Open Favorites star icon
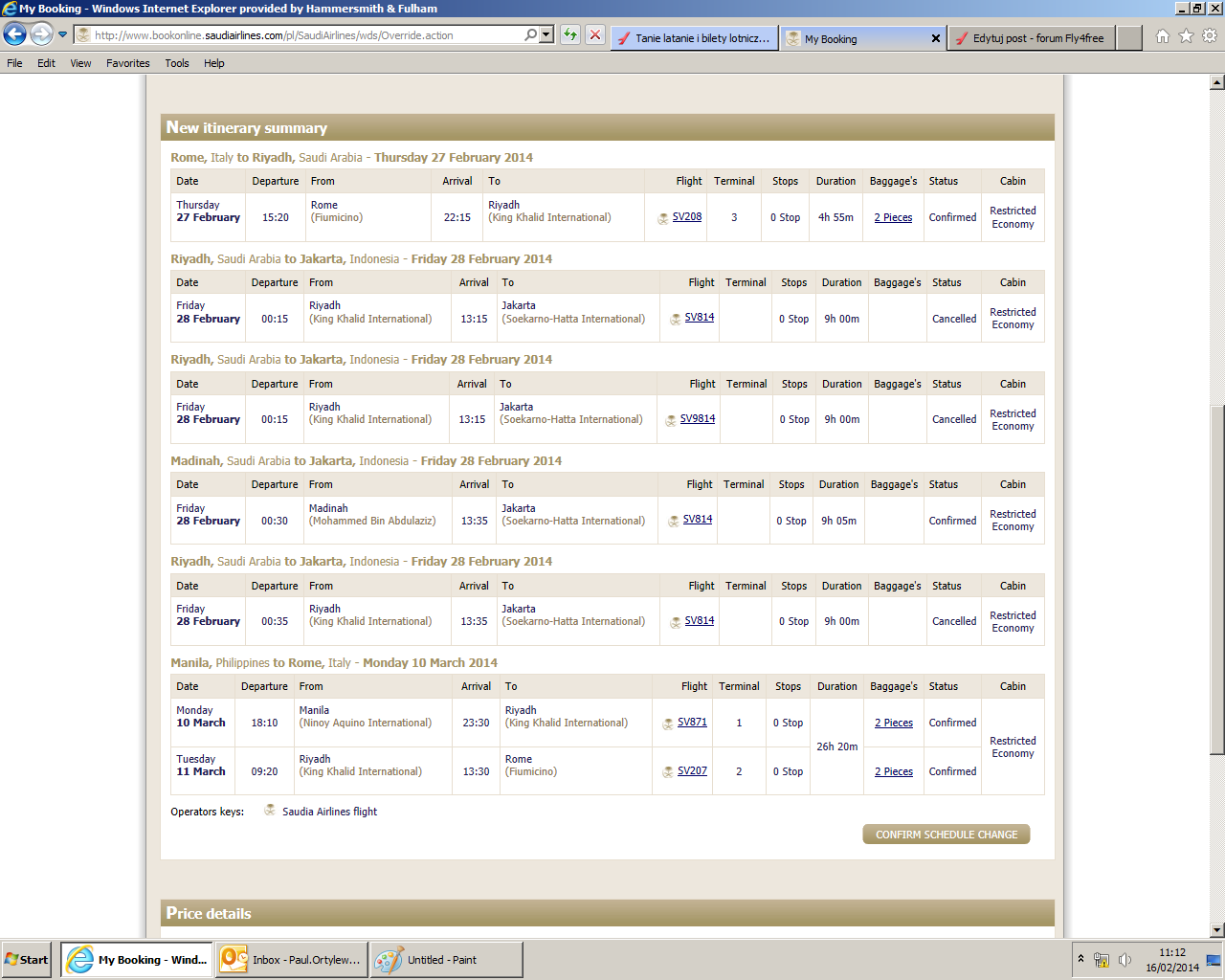The height and width of the screenshot is (980, 1225). [x=1186, y=36]
